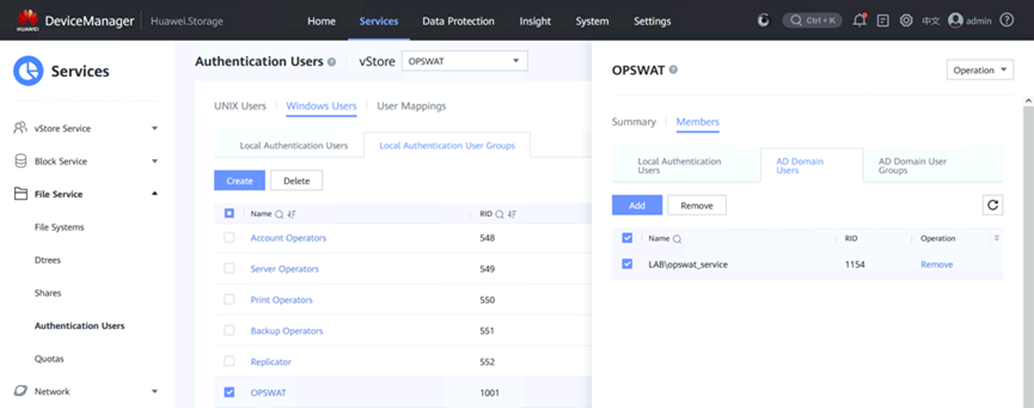Open the Settings top menu
The height and width of the screenshot is (408, 1034).
click(x=652, y=21)
